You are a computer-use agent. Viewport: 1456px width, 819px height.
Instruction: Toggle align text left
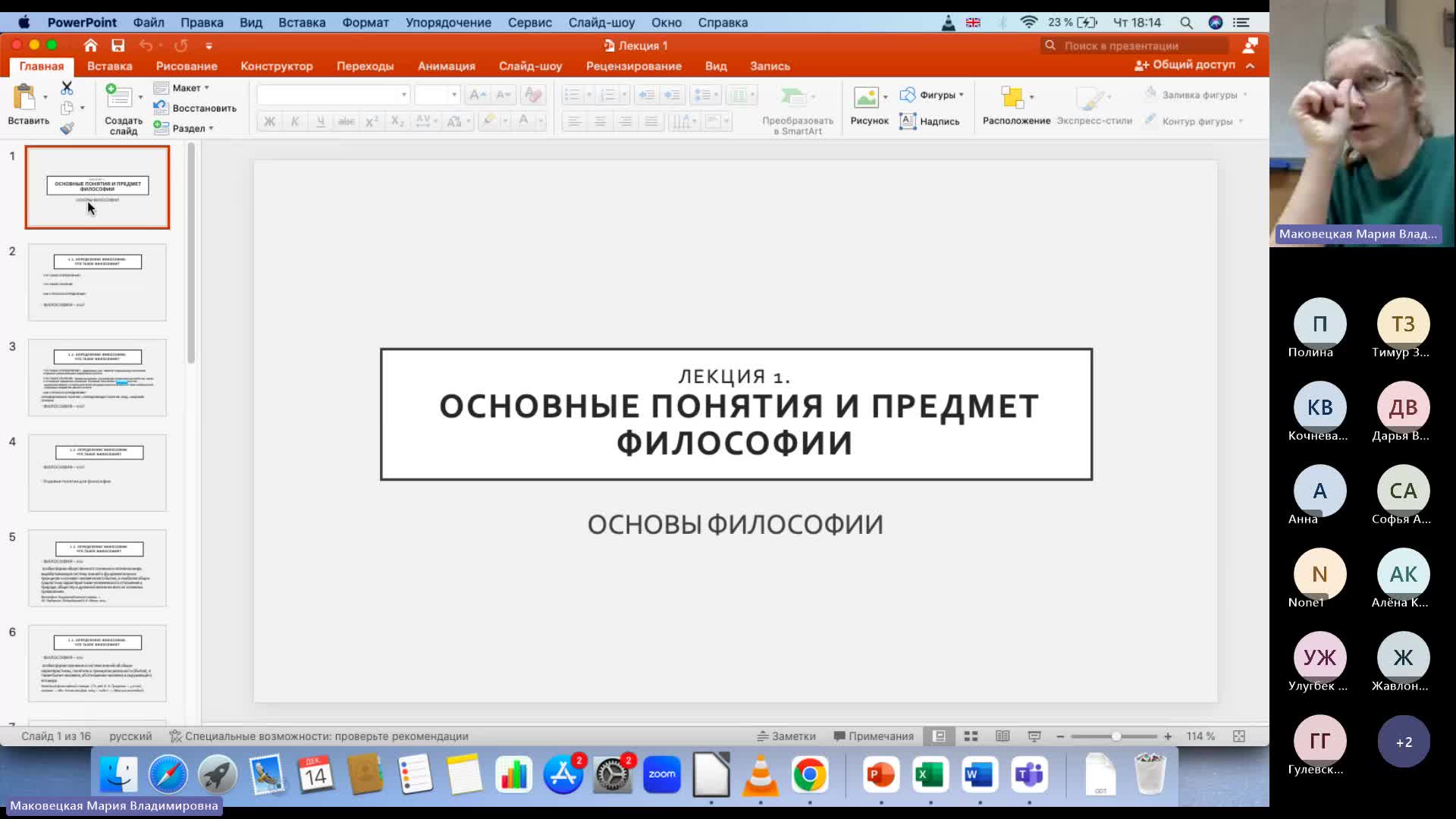(575, 121)
